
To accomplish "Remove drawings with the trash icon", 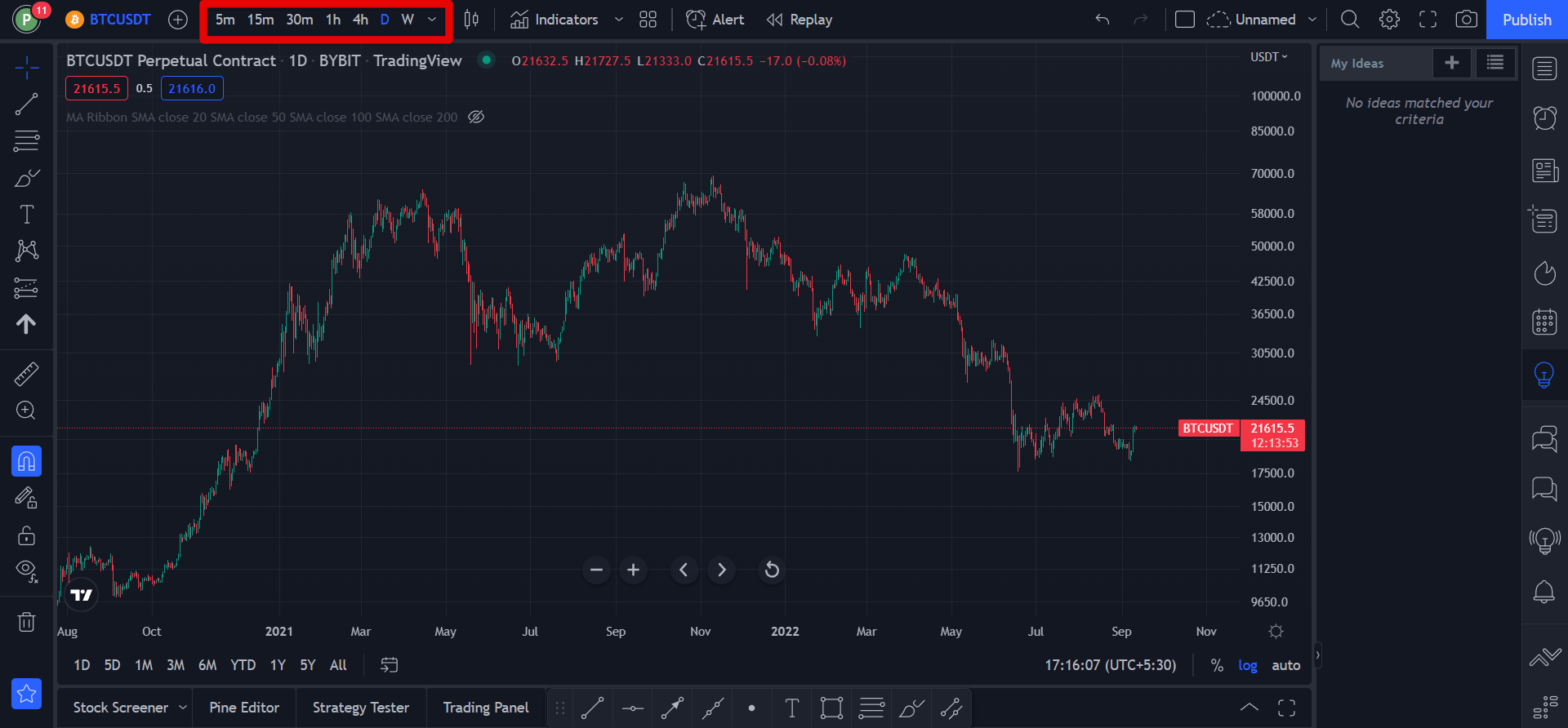I will coord(26,622).
